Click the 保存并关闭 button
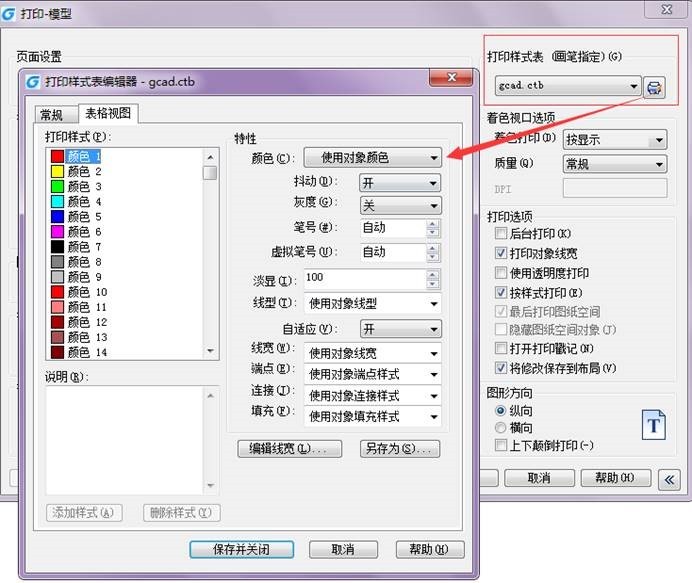Screen dimensions: 692x583 tap(243, 549)
